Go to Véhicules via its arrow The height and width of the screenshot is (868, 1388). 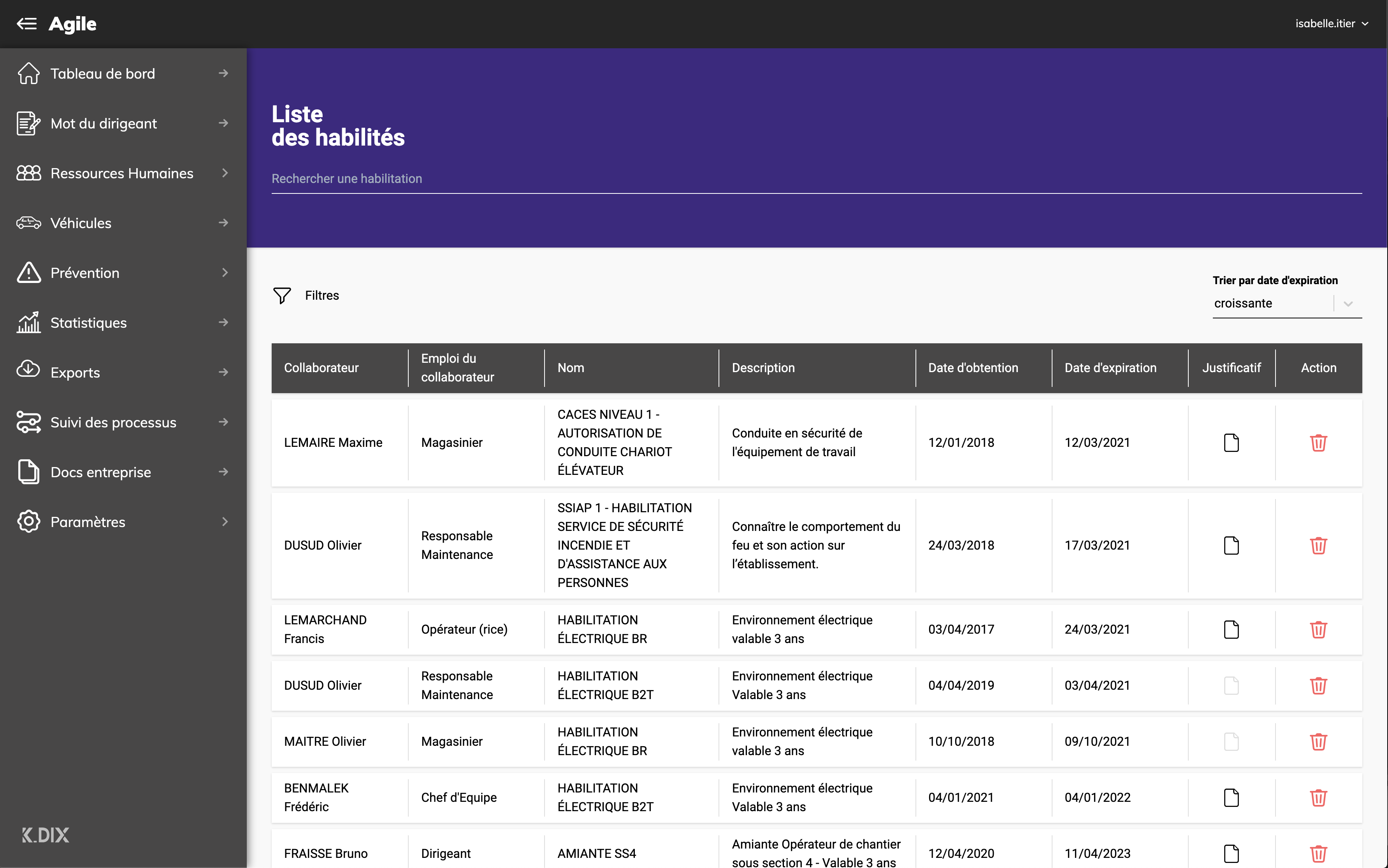(224, 223)
